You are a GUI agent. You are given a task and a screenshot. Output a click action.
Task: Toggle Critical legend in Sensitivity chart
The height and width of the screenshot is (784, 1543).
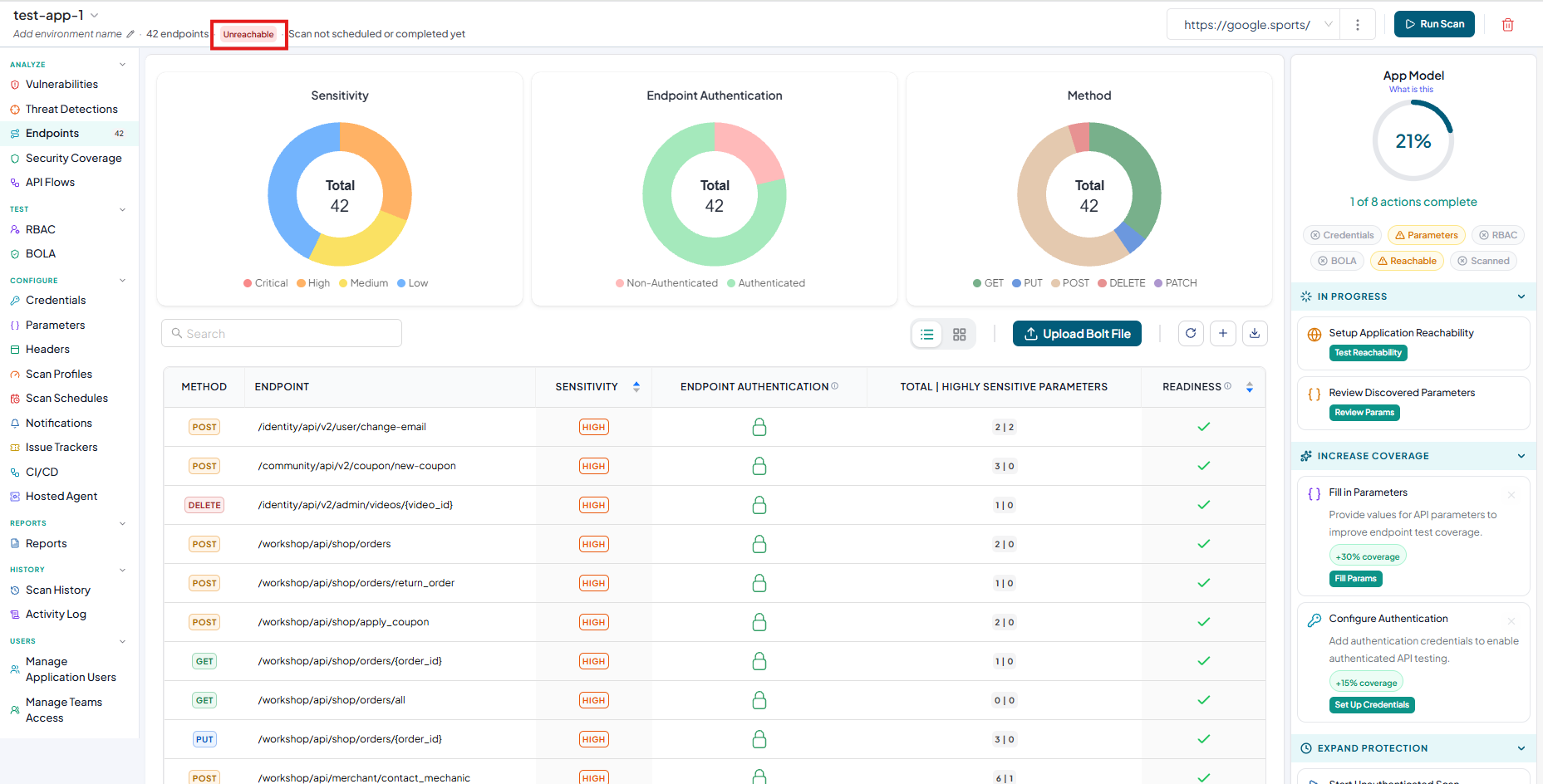tap(265, 283)
